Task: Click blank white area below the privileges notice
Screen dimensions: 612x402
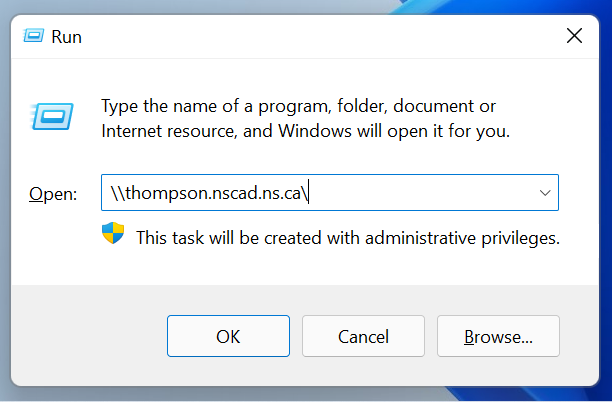Action: coord(304,267)
